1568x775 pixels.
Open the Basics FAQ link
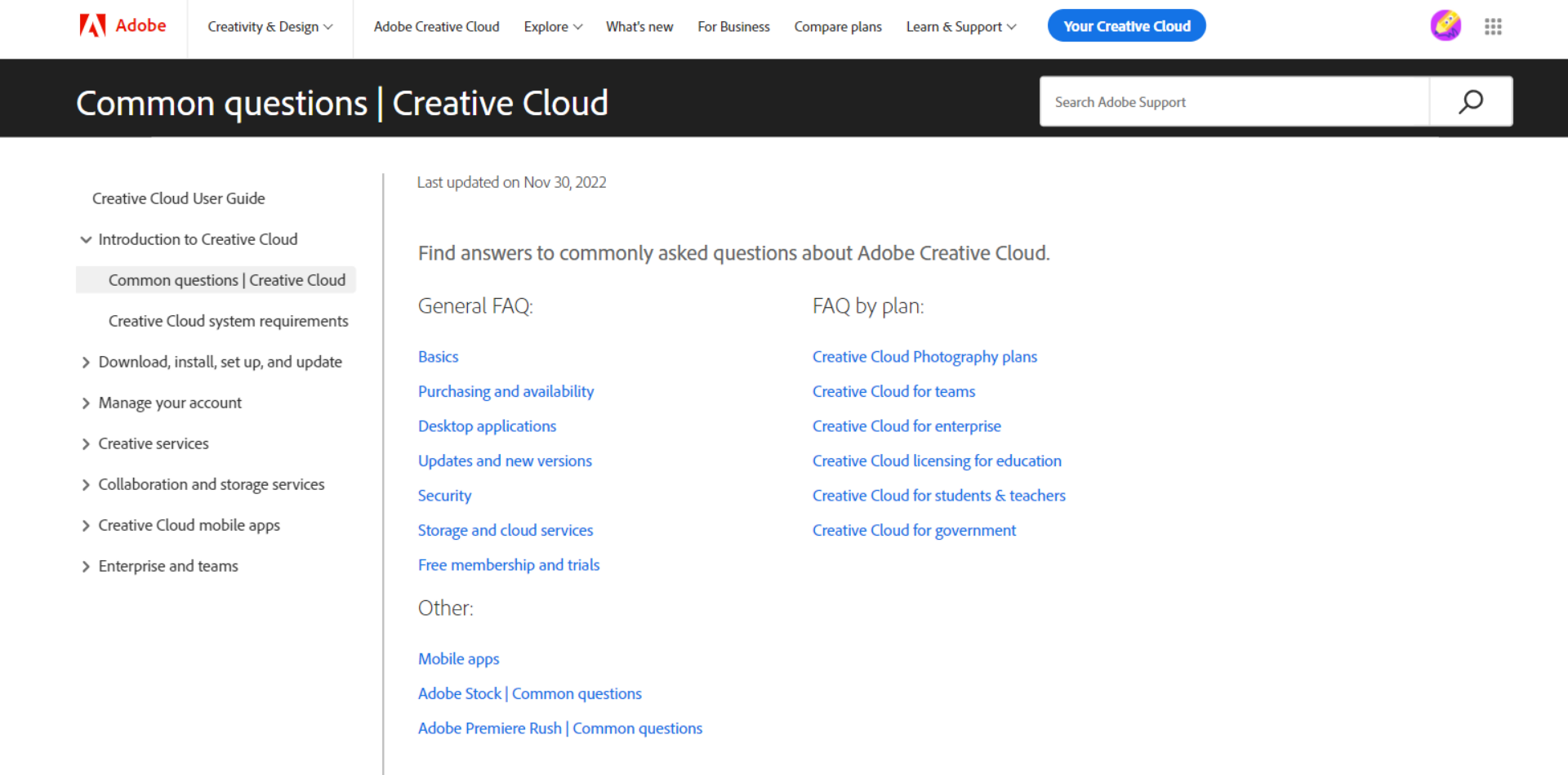(439, 357)
